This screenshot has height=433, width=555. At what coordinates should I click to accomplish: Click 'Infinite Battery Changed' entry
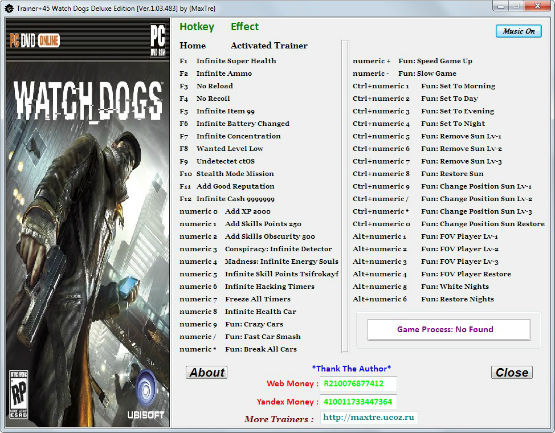243,124
